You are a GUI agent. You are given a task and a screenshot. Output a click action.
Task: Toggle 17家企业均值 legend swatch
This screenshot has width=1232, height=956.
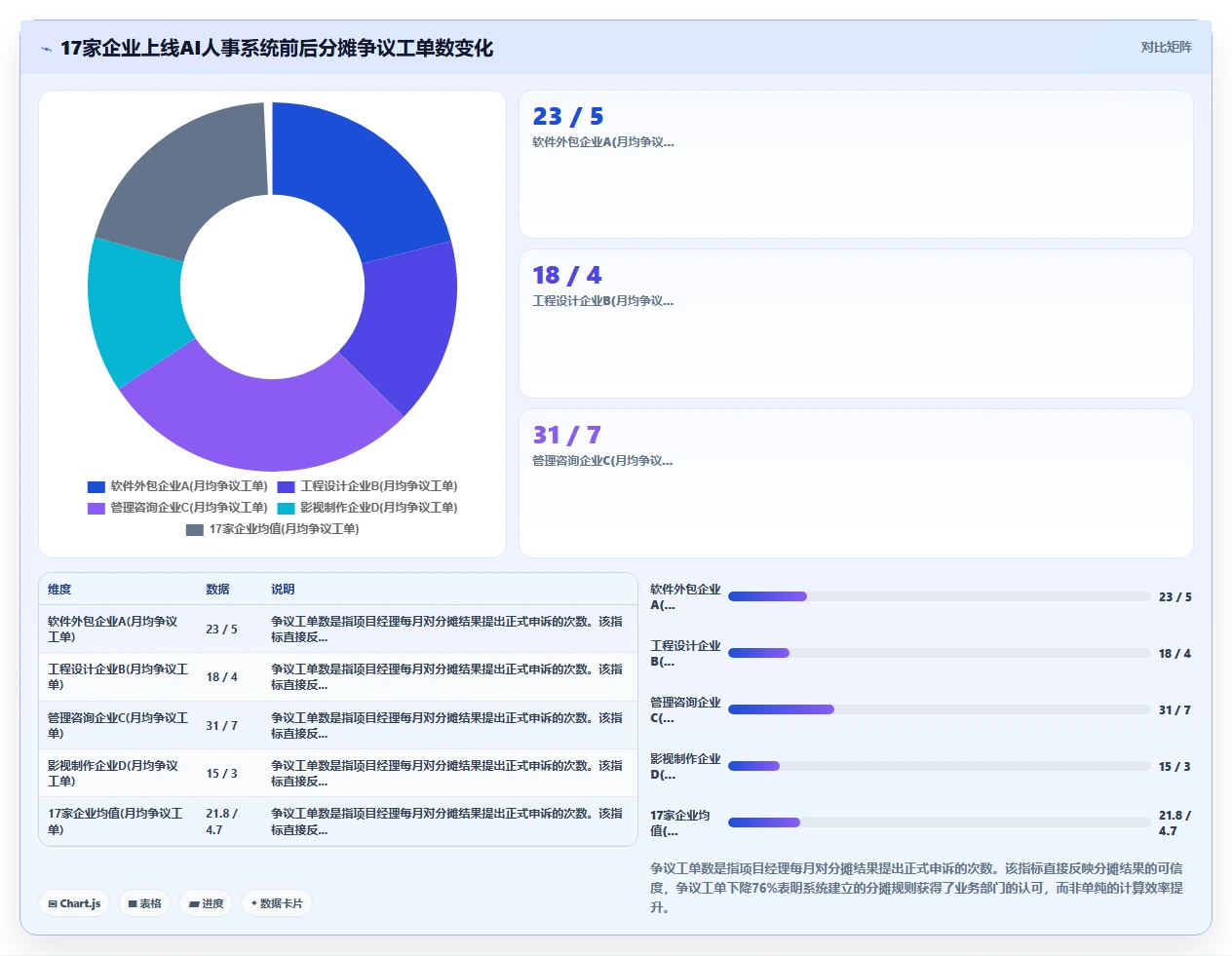point(195,529)
